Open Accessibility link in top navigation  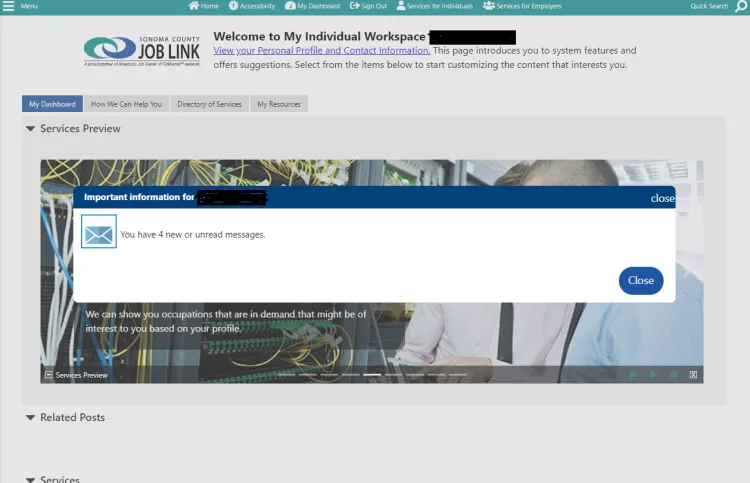pyautogui.click(x=257, y=6)
